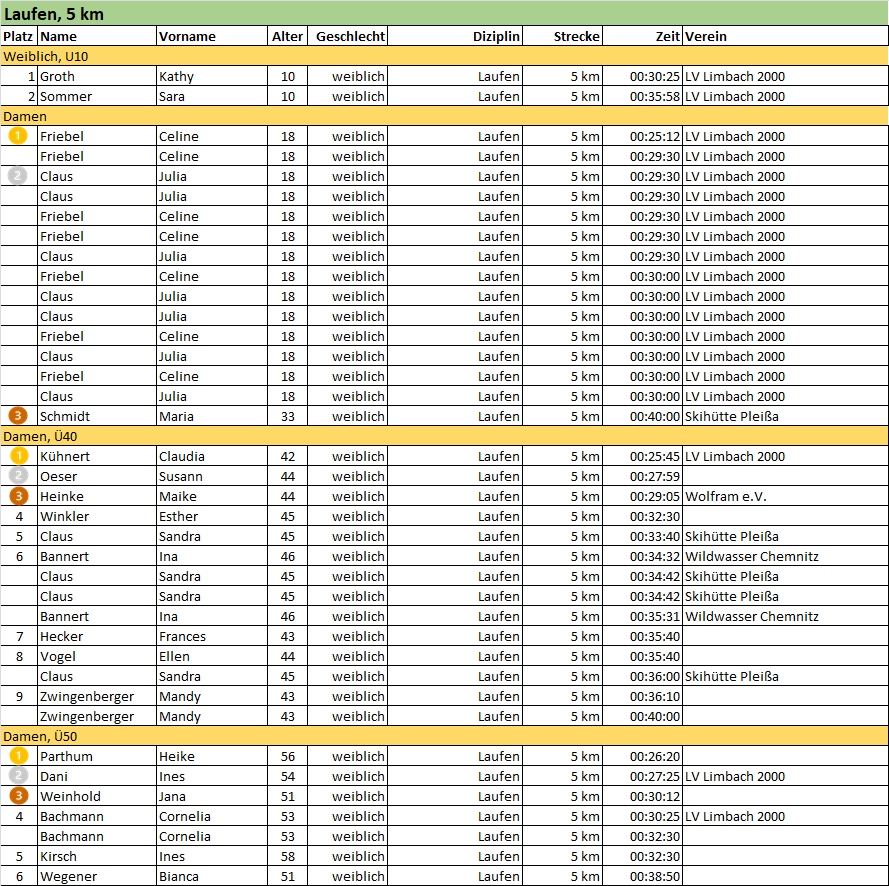Image resolution: width=889 pixels, height=886 pixels.
Task: Click the silver medal next to Dani Ines
Action: point(17,776)
